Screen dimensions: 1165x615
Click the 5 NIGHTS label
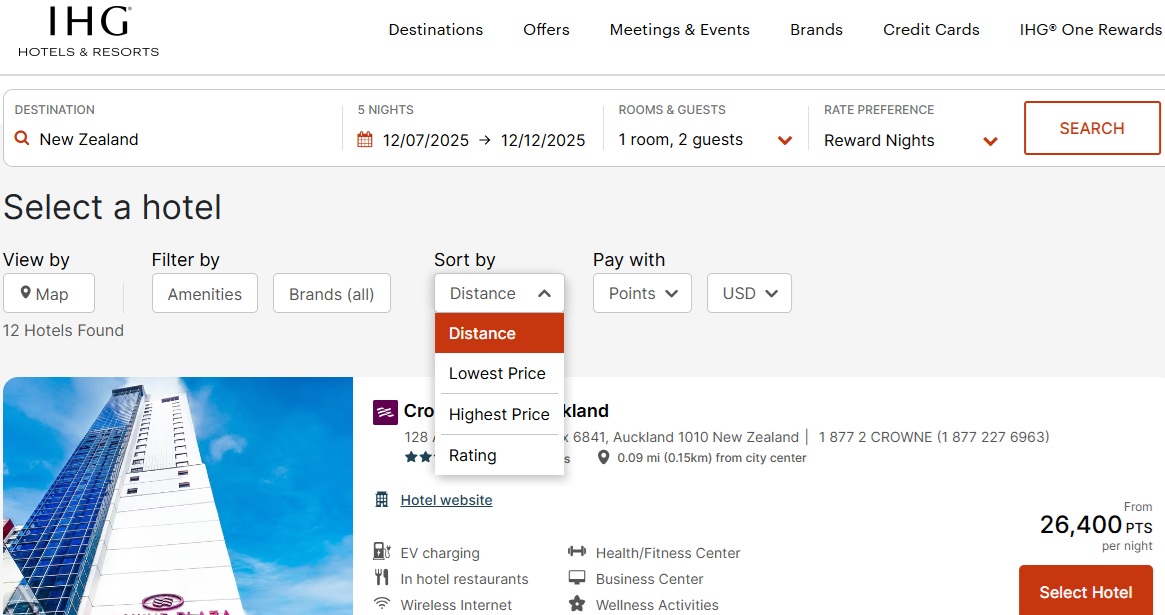(386, 110)
